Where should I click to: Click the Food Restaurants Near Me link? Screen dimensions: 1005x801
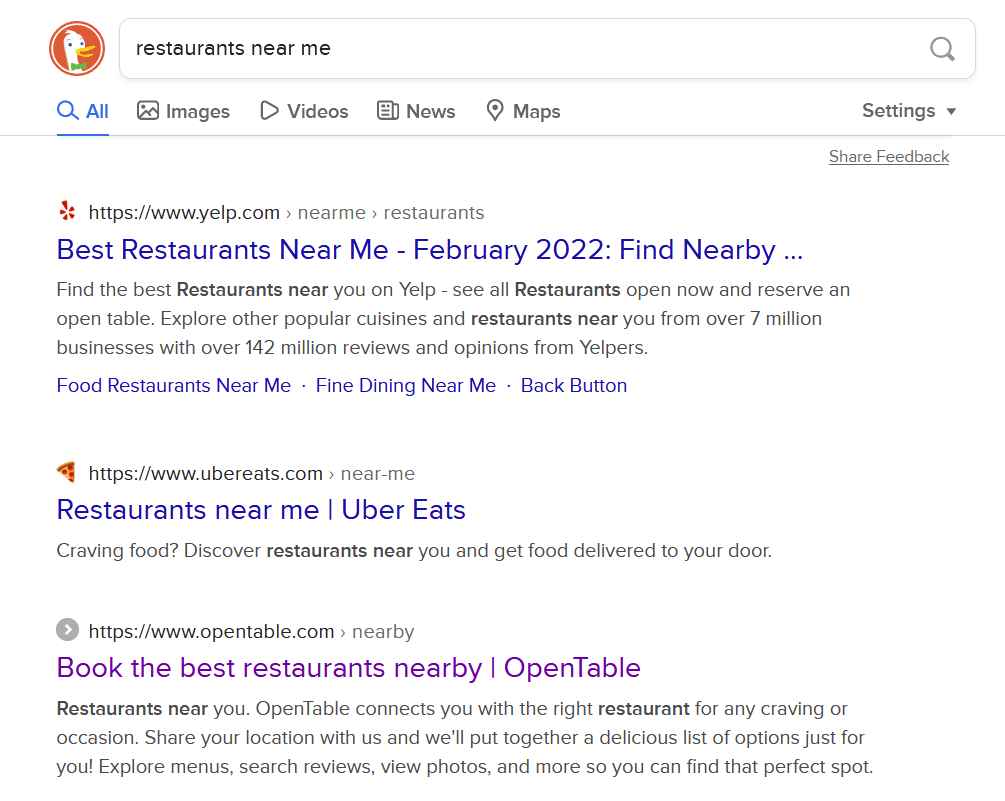click(173, 385)
